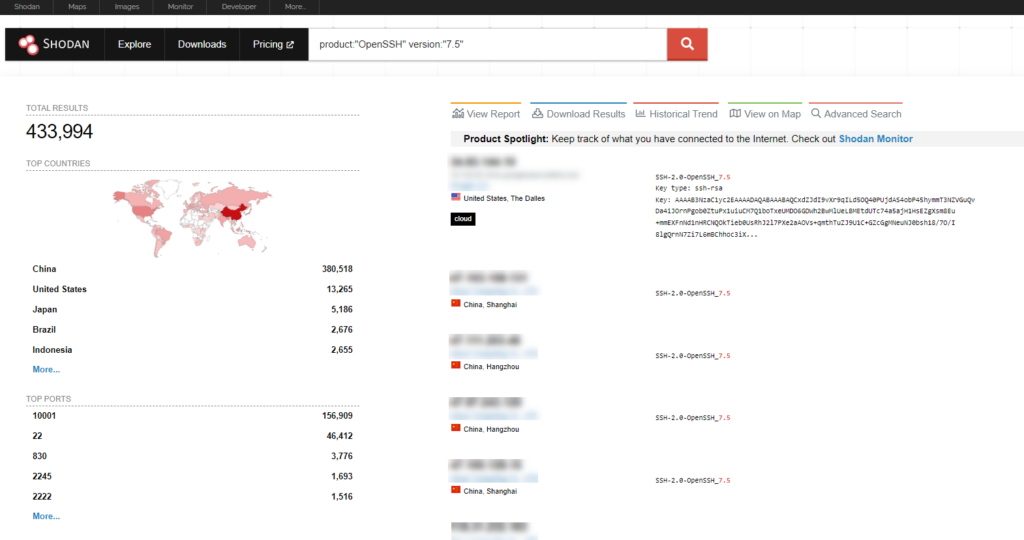This screenshot has height=540, width=1024.
Task: Click the Advanced Search magnifier icon
Action: coord(816,114)
